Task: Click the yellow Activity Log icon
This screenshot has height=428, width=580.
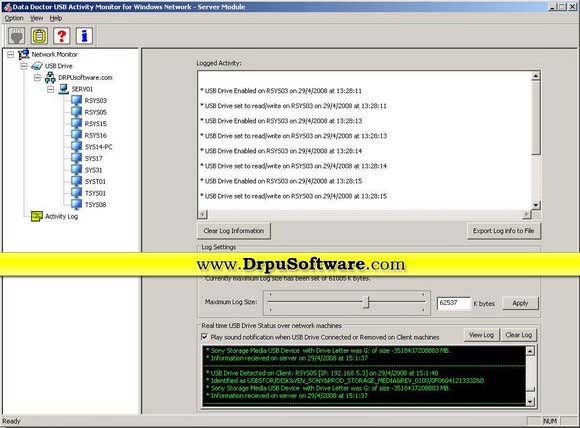Action: coord(37,216)
